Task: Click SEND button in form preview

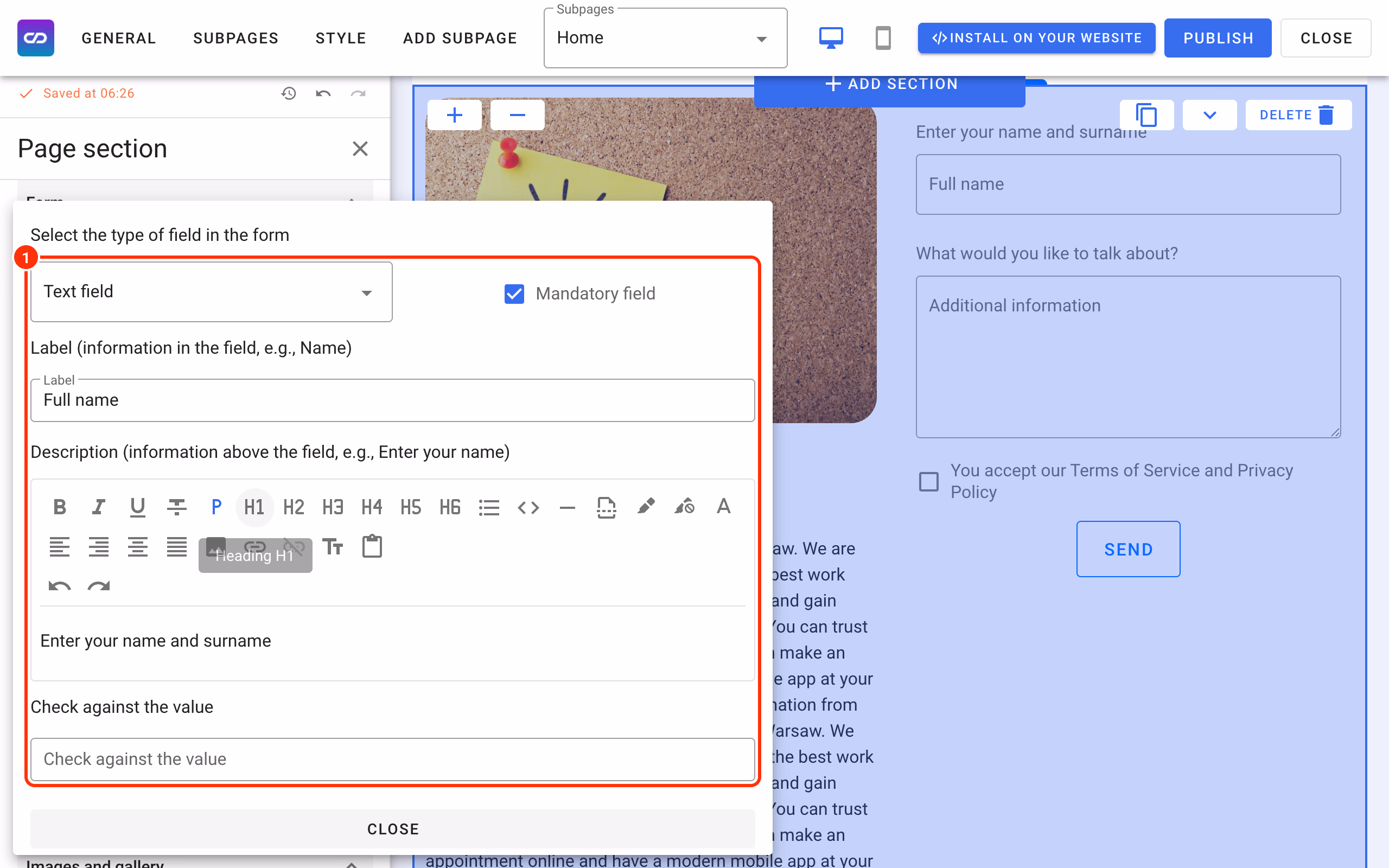Action: tap(1128, 549)
